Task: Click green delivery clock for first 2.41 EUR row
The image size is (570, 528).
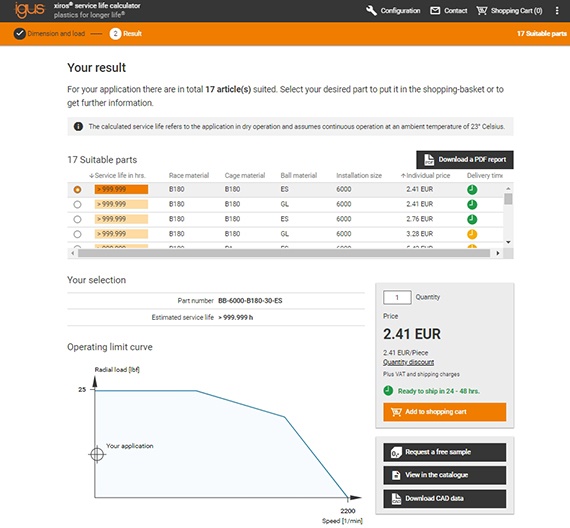Action: point(472,189)
